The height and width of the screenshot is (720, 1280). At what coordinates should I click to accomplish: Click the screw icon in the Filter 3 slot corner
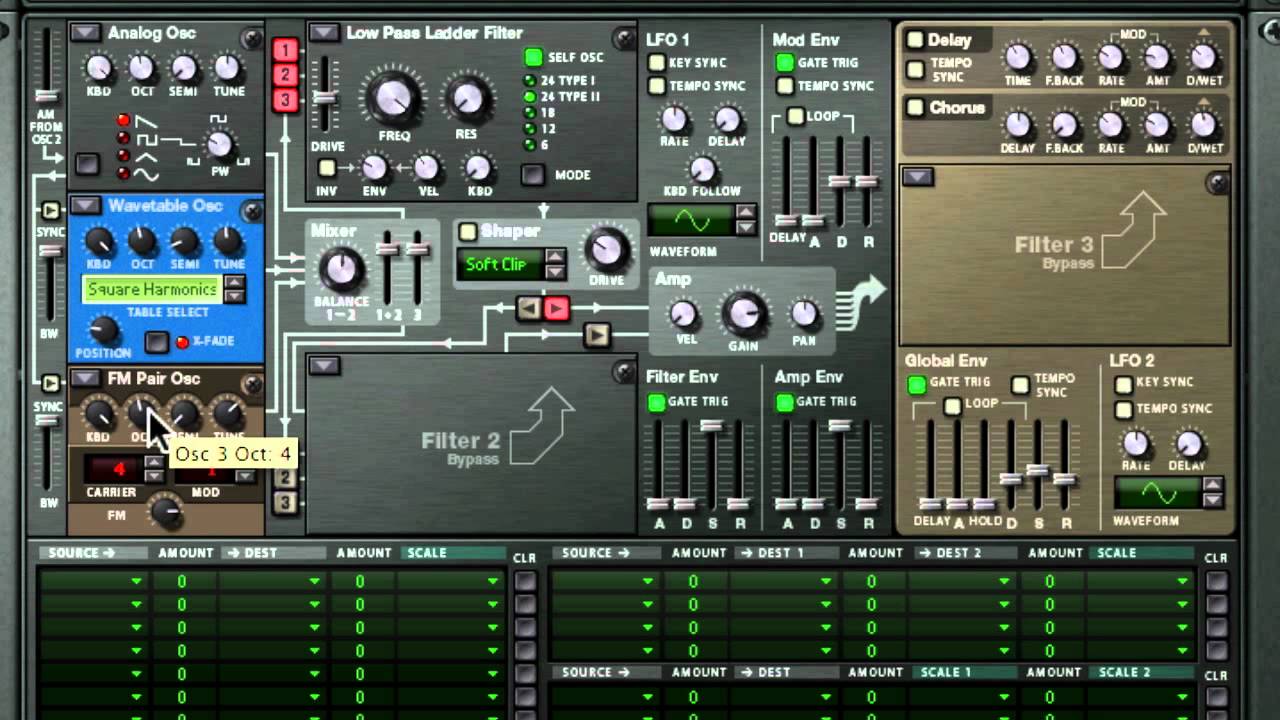(x=1217, y=182)
